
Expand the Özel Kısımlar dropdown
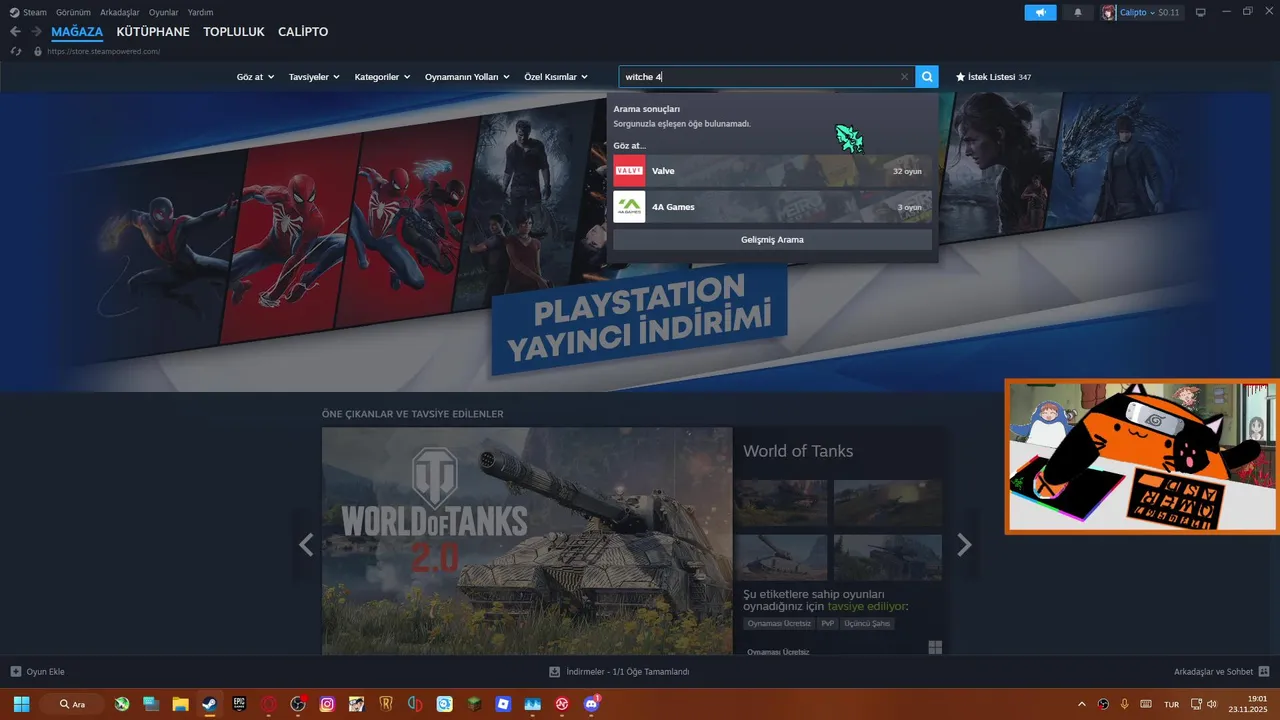coord(556,77)
